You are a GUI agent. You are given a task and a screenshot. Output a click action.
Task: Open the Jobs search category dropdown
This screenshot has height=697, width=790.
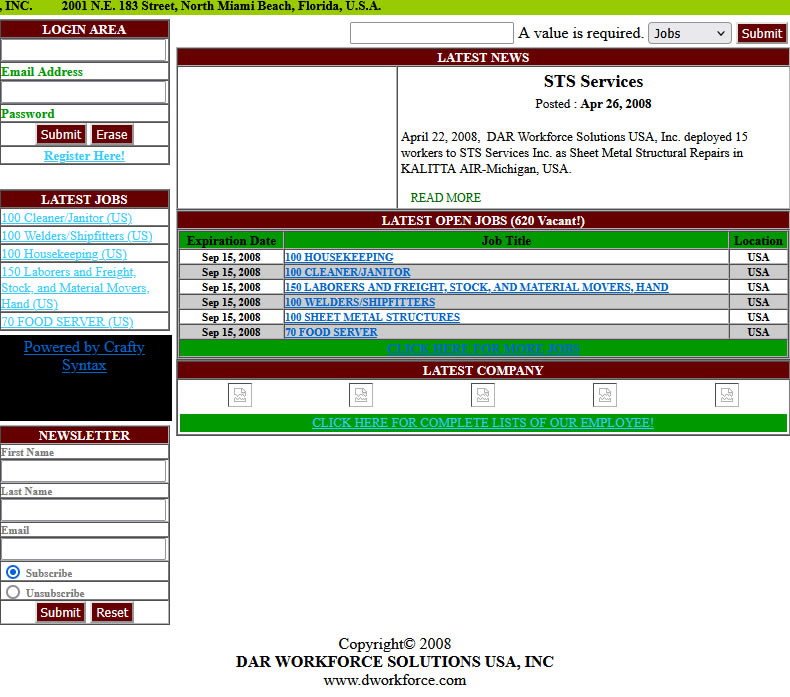[690, 33]
